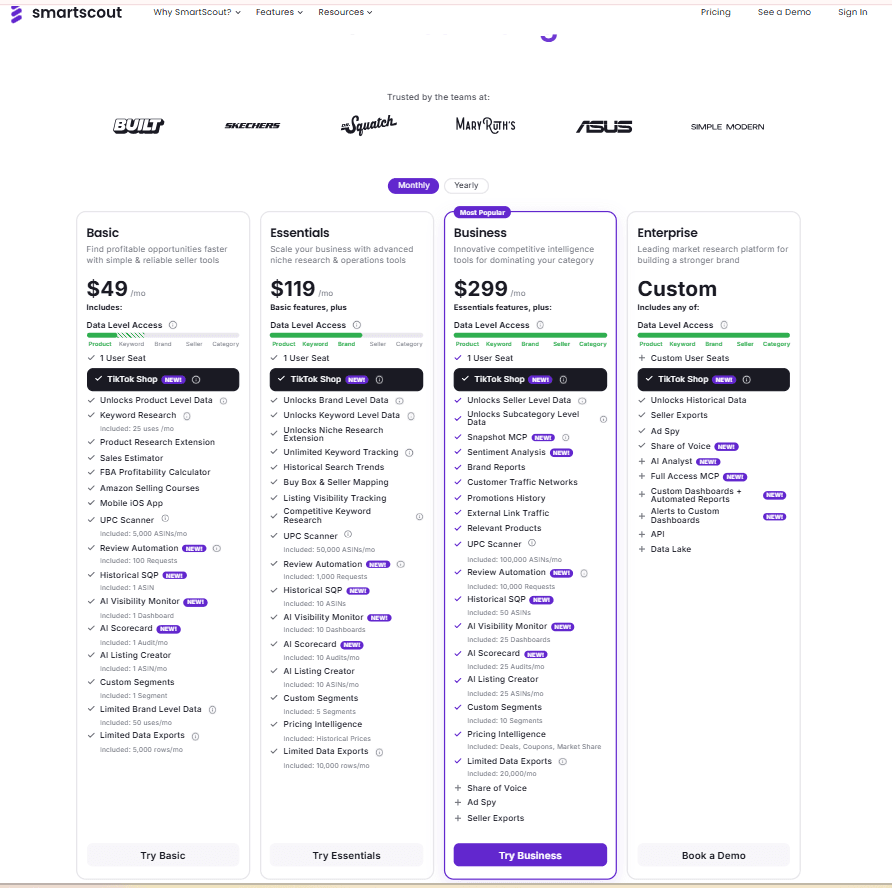Image resolution: width=892 pixels, height=888 pixels.
Task: Click info icon beside Snapshot MCP
Action: click(x=565, y=437)
